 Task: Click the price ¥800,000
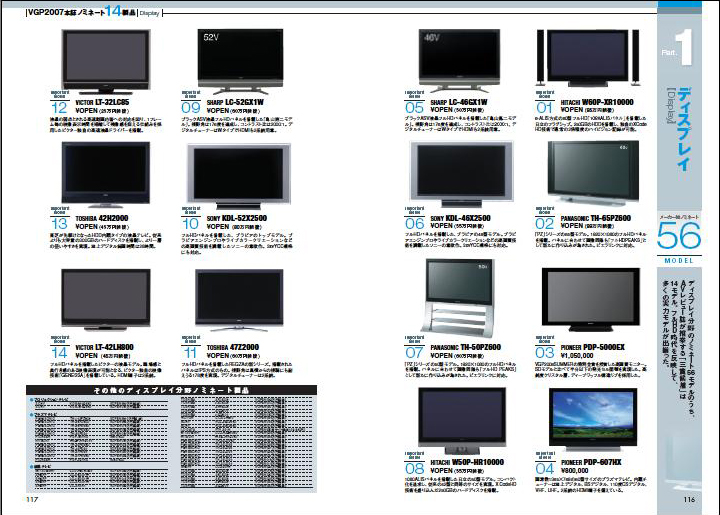pos(574,470)
